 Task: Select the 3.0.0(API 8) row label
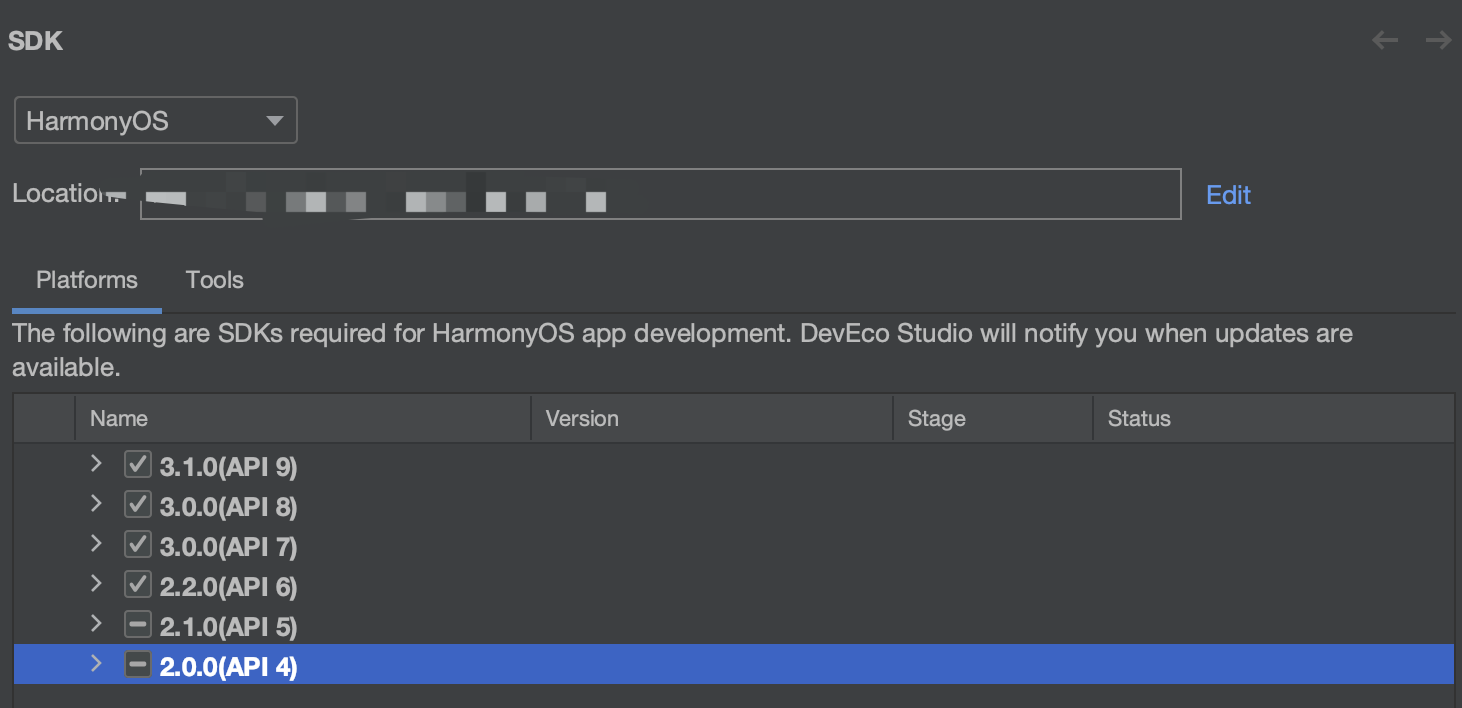click(x=229, y=507)
